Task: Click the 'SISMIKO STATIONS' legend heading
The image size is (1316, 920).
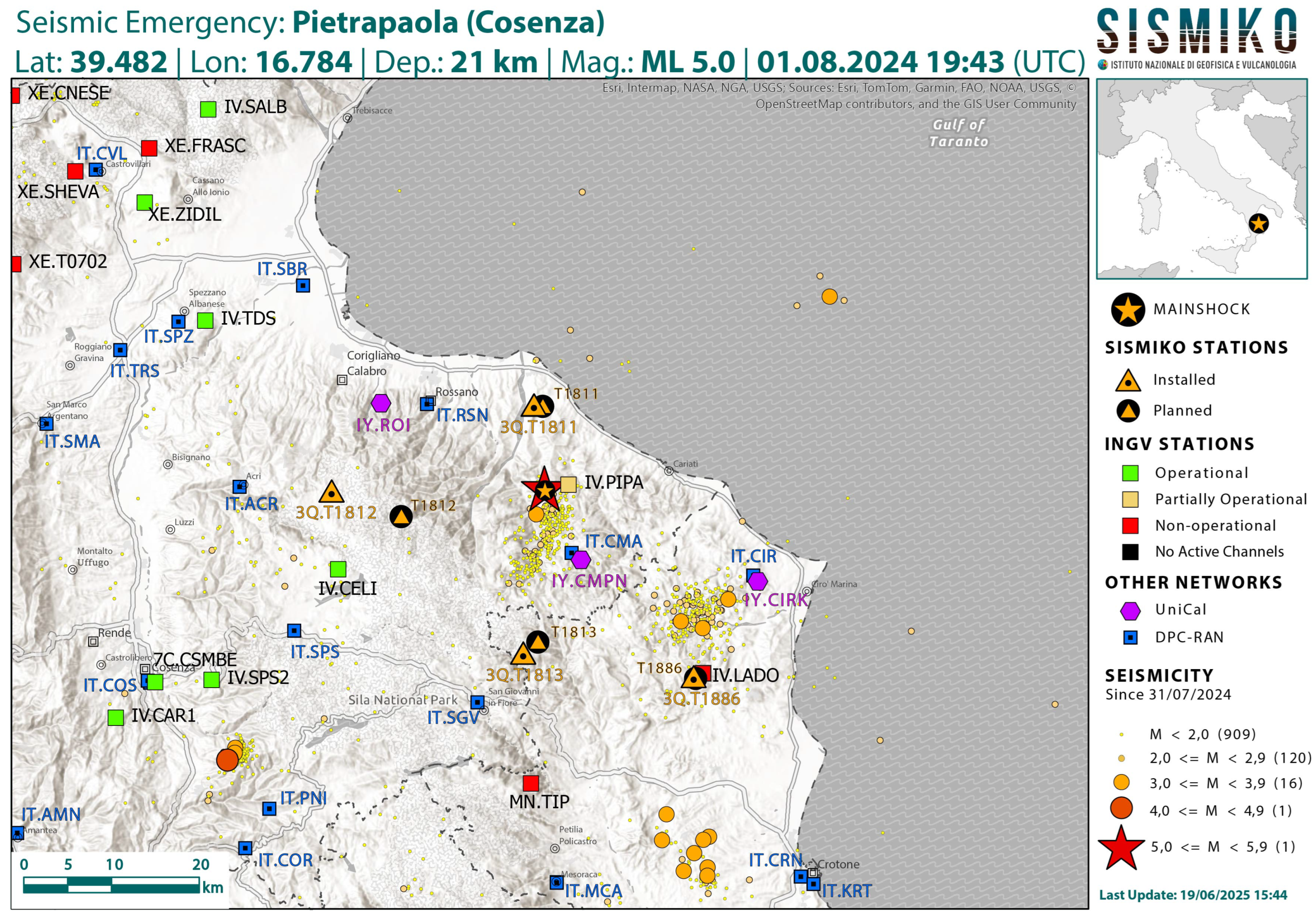Action: tap(1196, 347)
